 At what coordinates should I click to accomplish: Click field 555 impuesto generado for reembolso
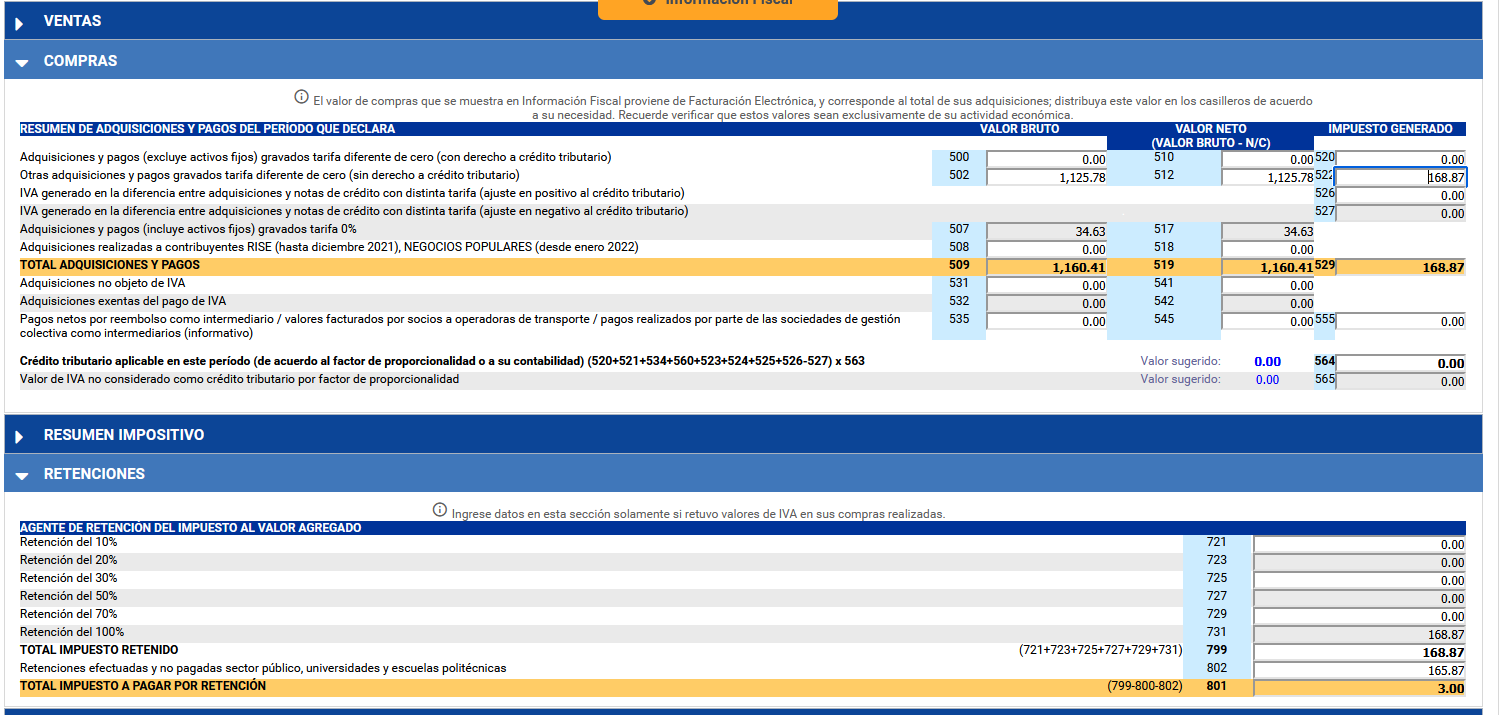(x=1400, y=321)
